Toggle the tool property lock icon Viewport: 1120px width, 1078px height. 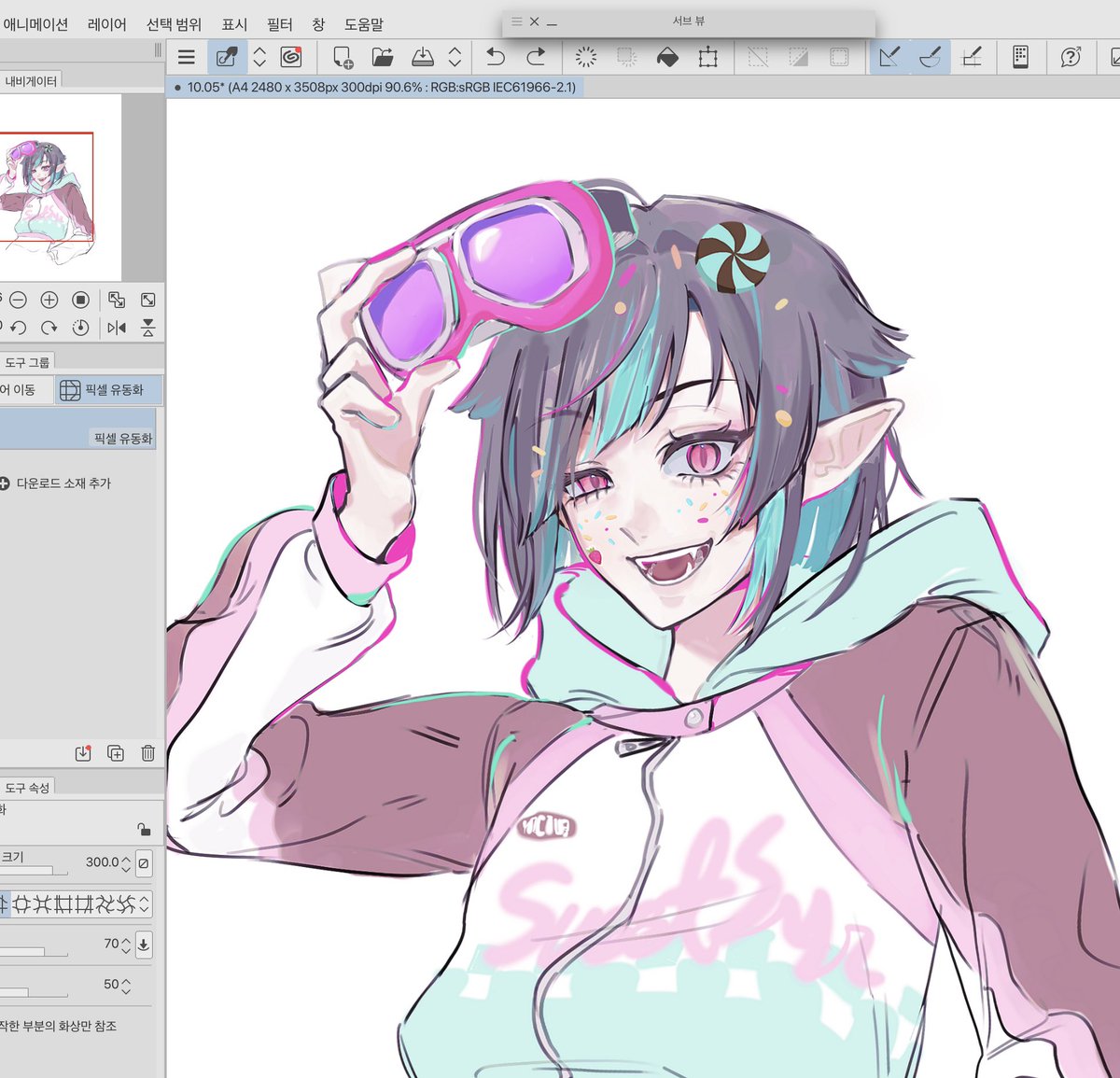tap(143, 829)
